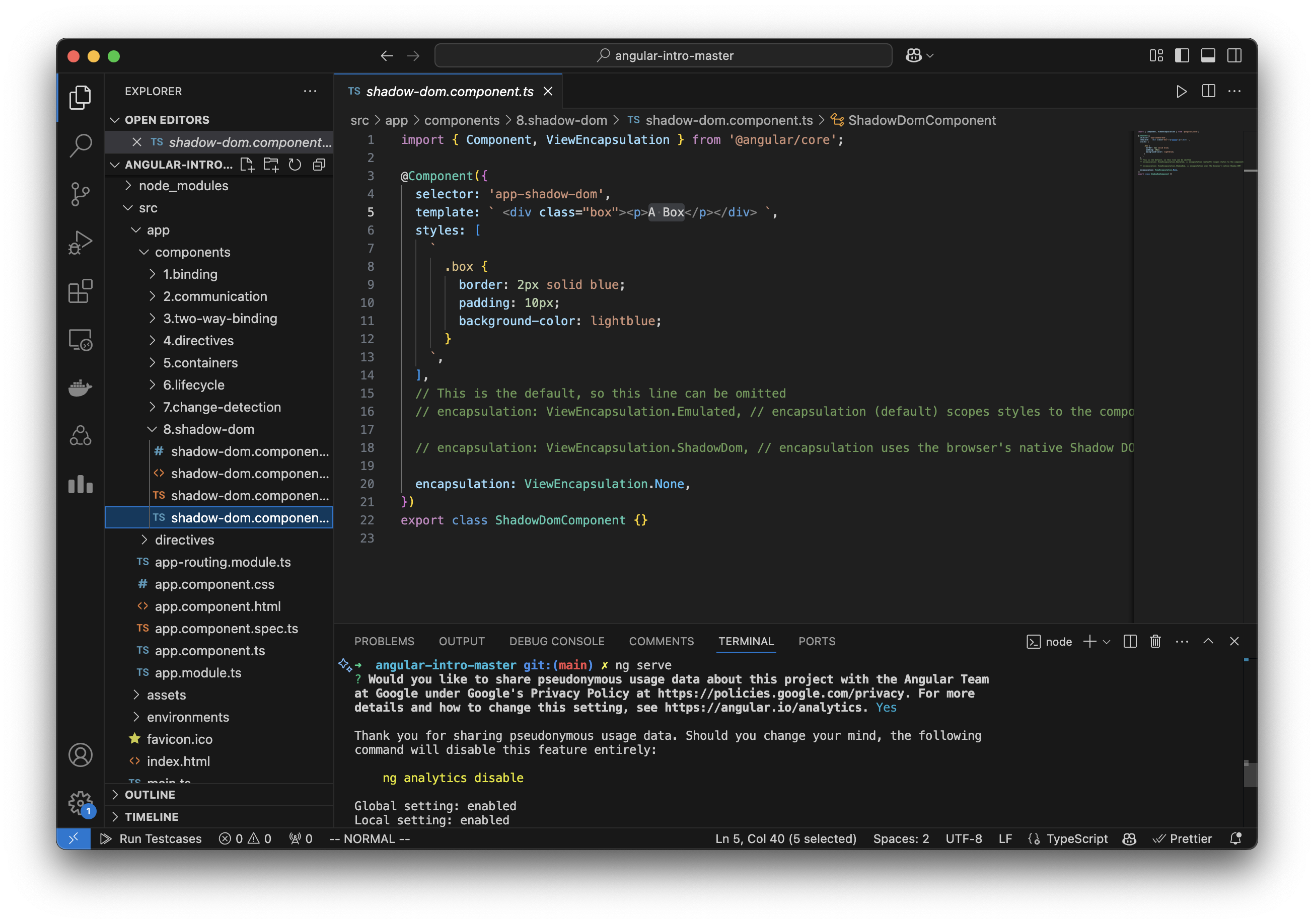Refresh the explorer file tree

click(x=295, y=165)
